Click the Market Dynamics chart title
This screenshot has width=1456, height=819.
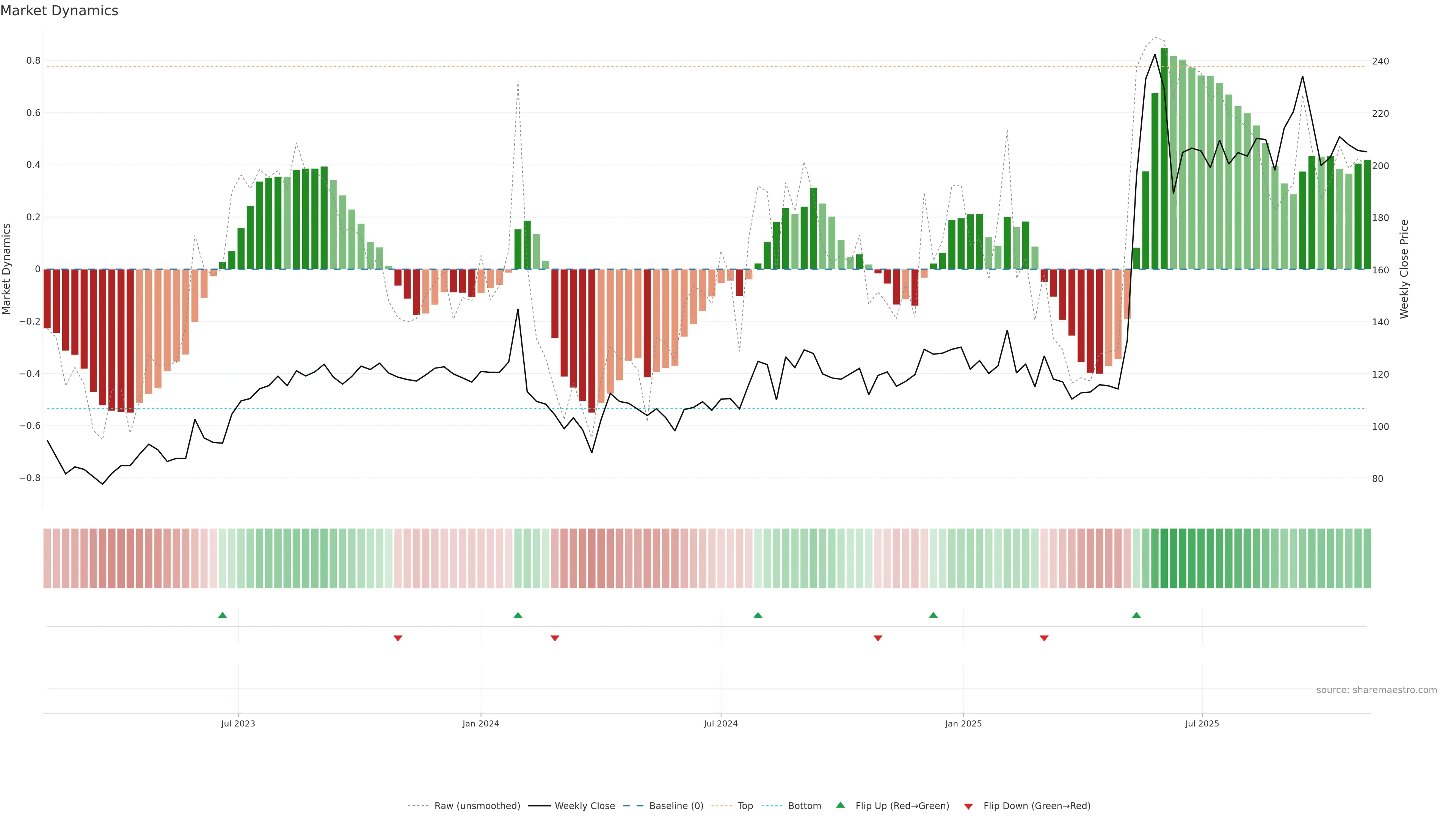tap(60, 11)
